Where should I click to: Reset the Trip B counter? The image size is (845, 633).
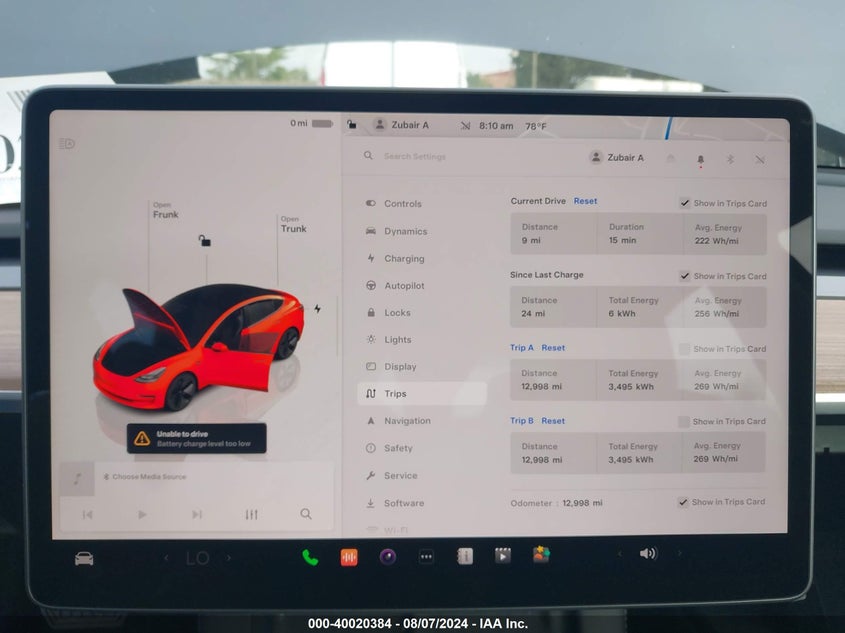(553, 421)
